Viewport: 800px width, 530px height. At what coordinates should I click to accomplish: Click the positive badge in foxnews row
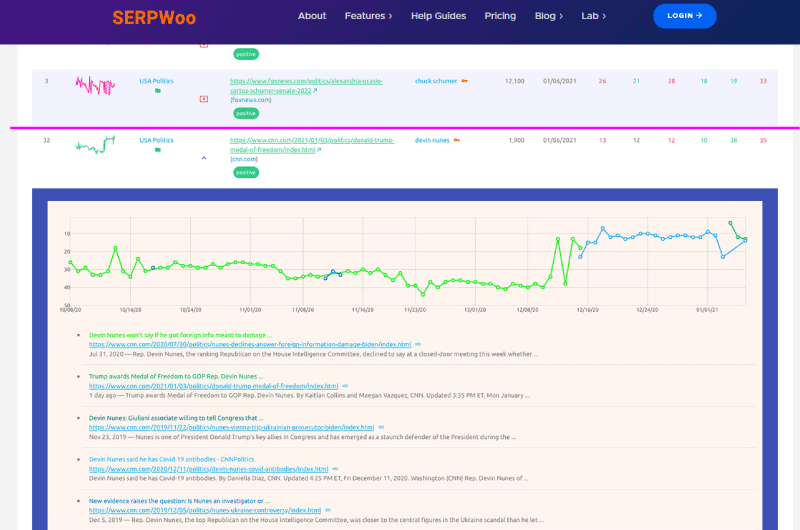[x=246, y=113]
